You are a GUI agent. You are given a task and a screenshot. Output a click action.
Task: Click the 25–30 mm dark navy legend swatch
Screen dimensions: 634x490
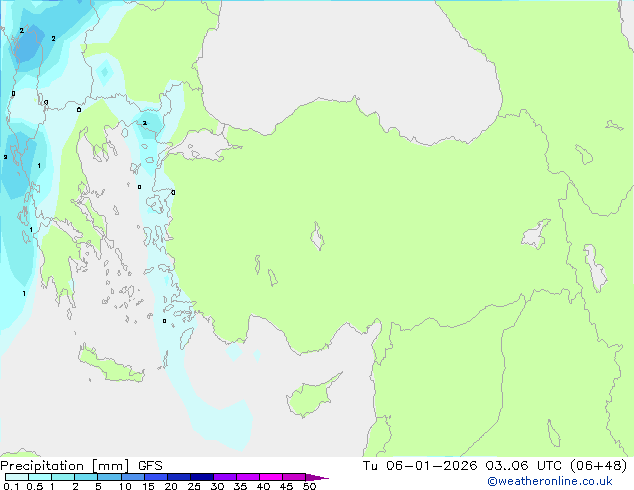[201, 477]
